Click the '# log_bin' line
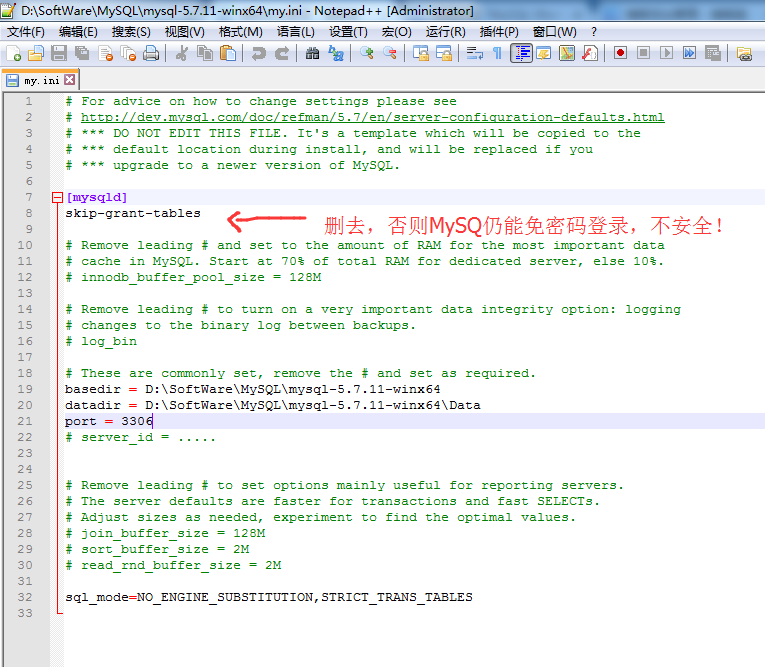The width and height of the screenshot is (765, 667). pyautogui.click(x=101, y=341)
